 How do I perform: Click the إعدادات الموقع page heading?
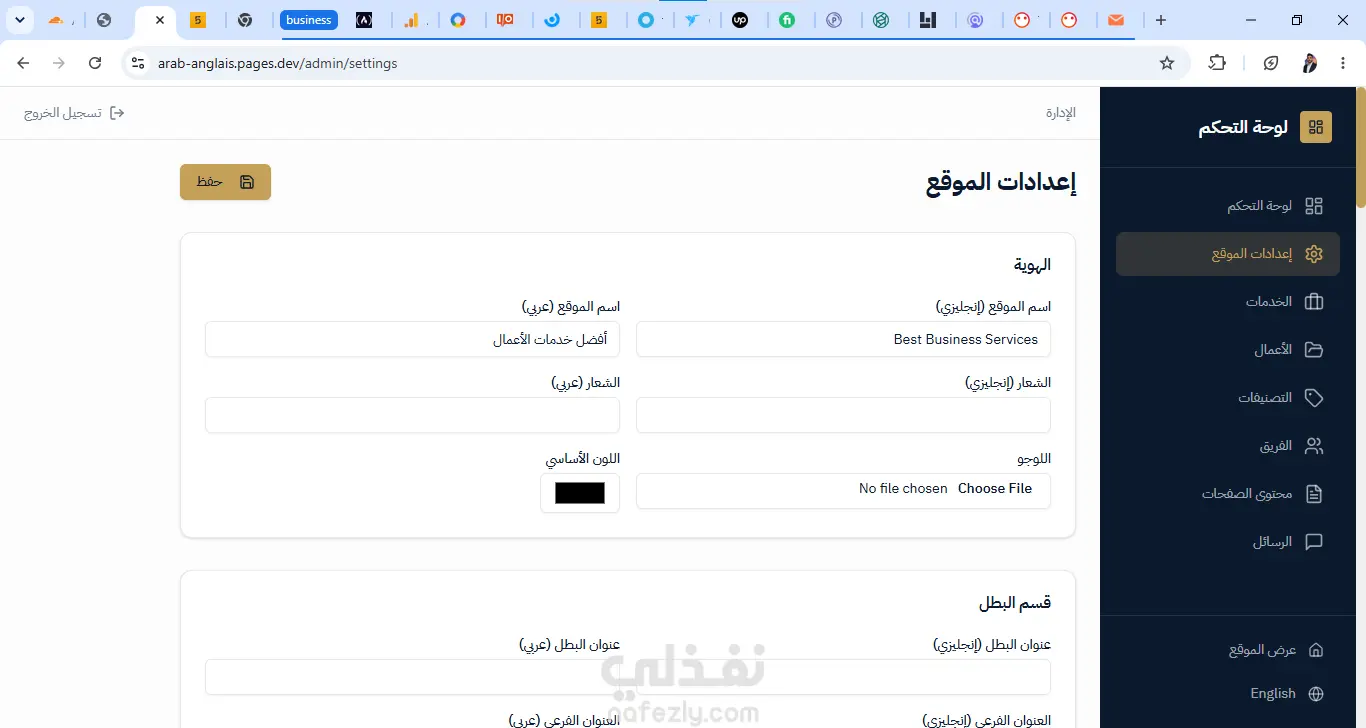tap(1001, 182)
